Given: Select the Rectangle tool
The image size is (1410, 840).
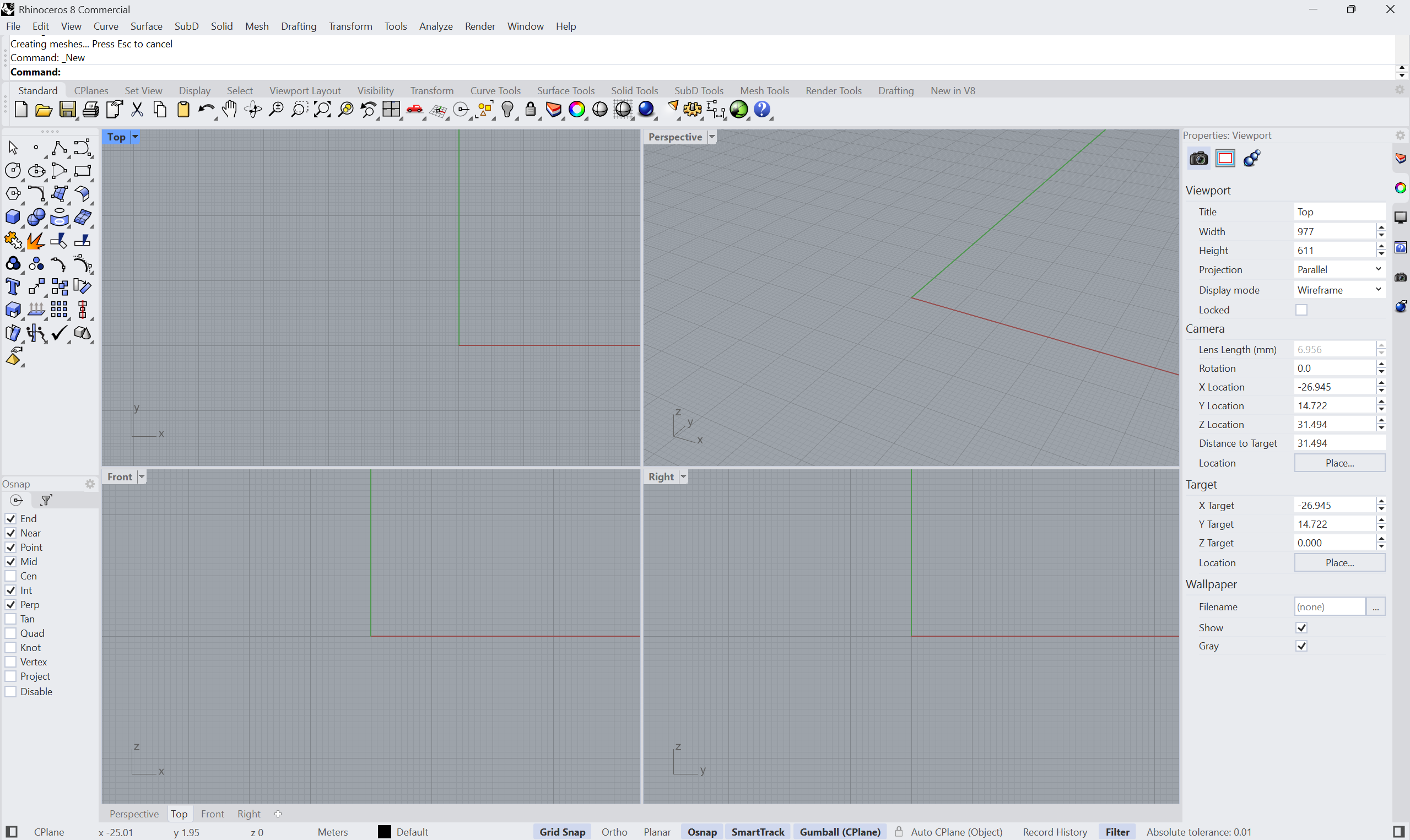Looking at the screenshot, I should [83, 171].
